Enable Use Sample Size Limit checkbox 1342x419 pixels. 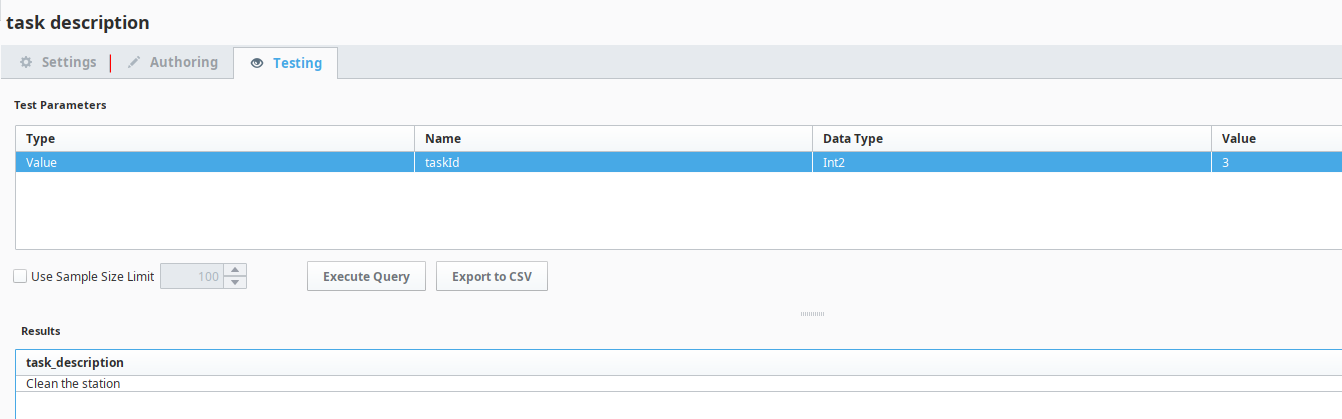point(20,277)
